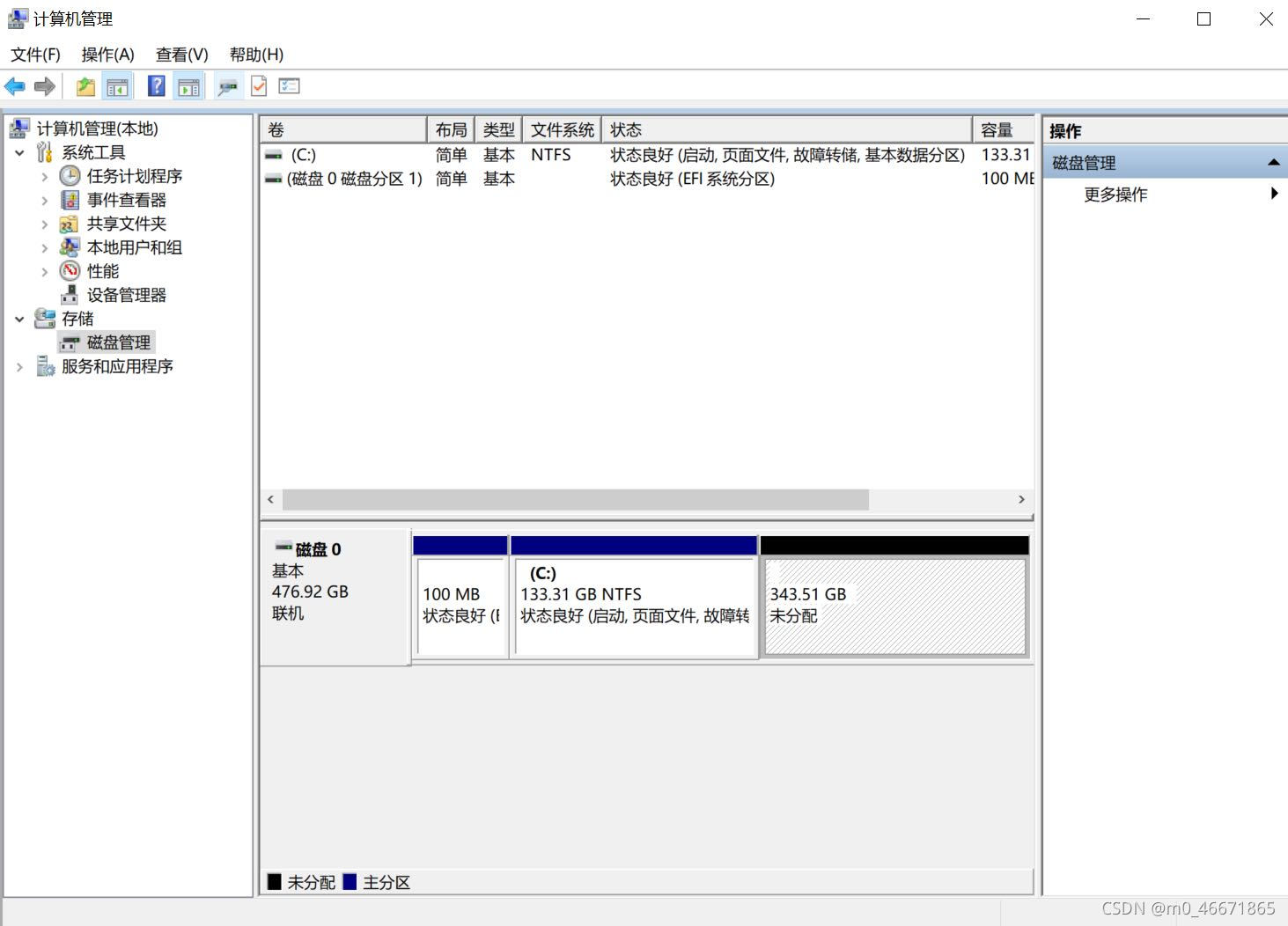1288x926 pixels.
Task: Click the 未分配 black legend swatch
Action: [275, 881]
